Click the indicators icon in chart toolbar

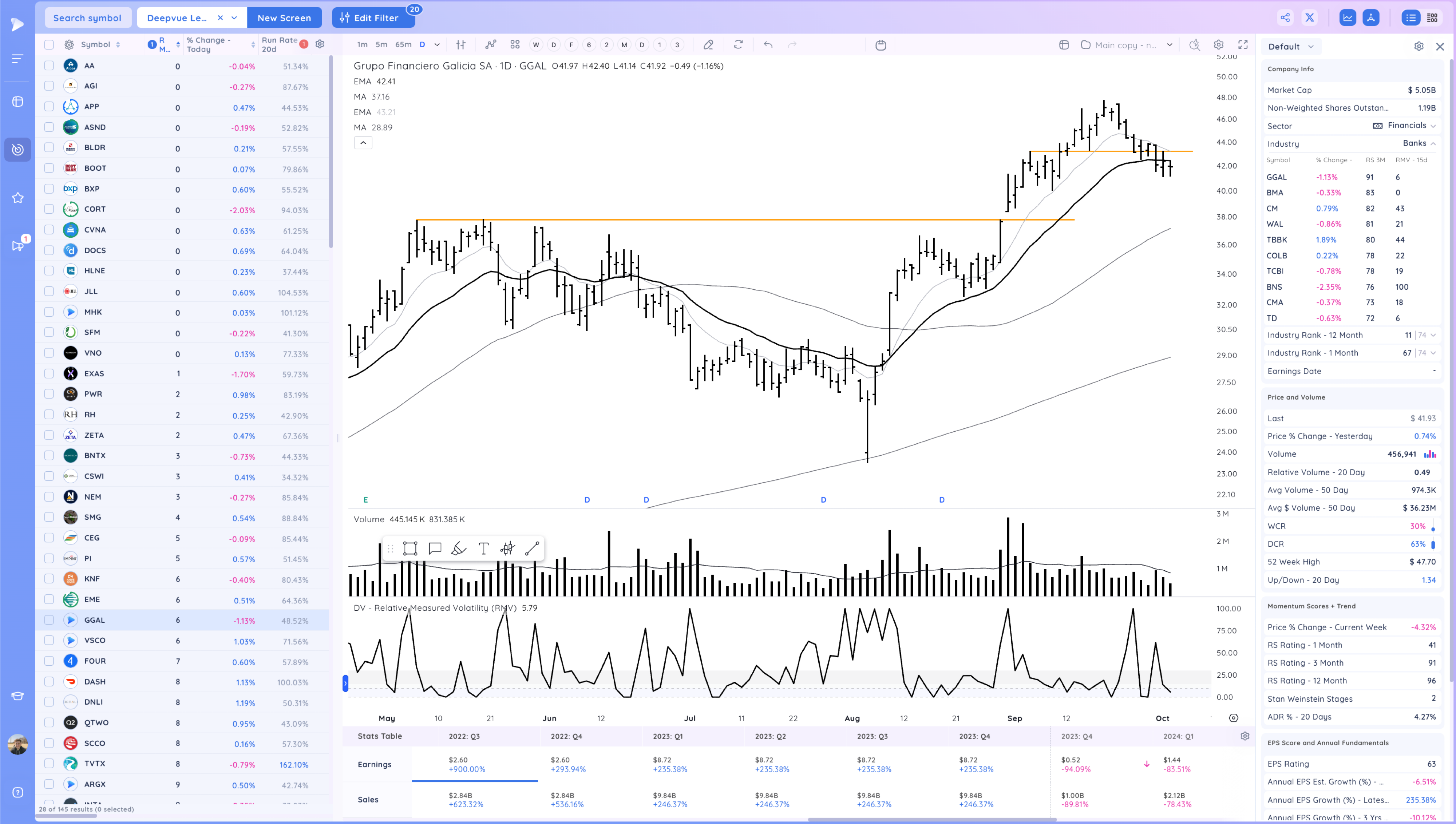(x=491, y=45)
